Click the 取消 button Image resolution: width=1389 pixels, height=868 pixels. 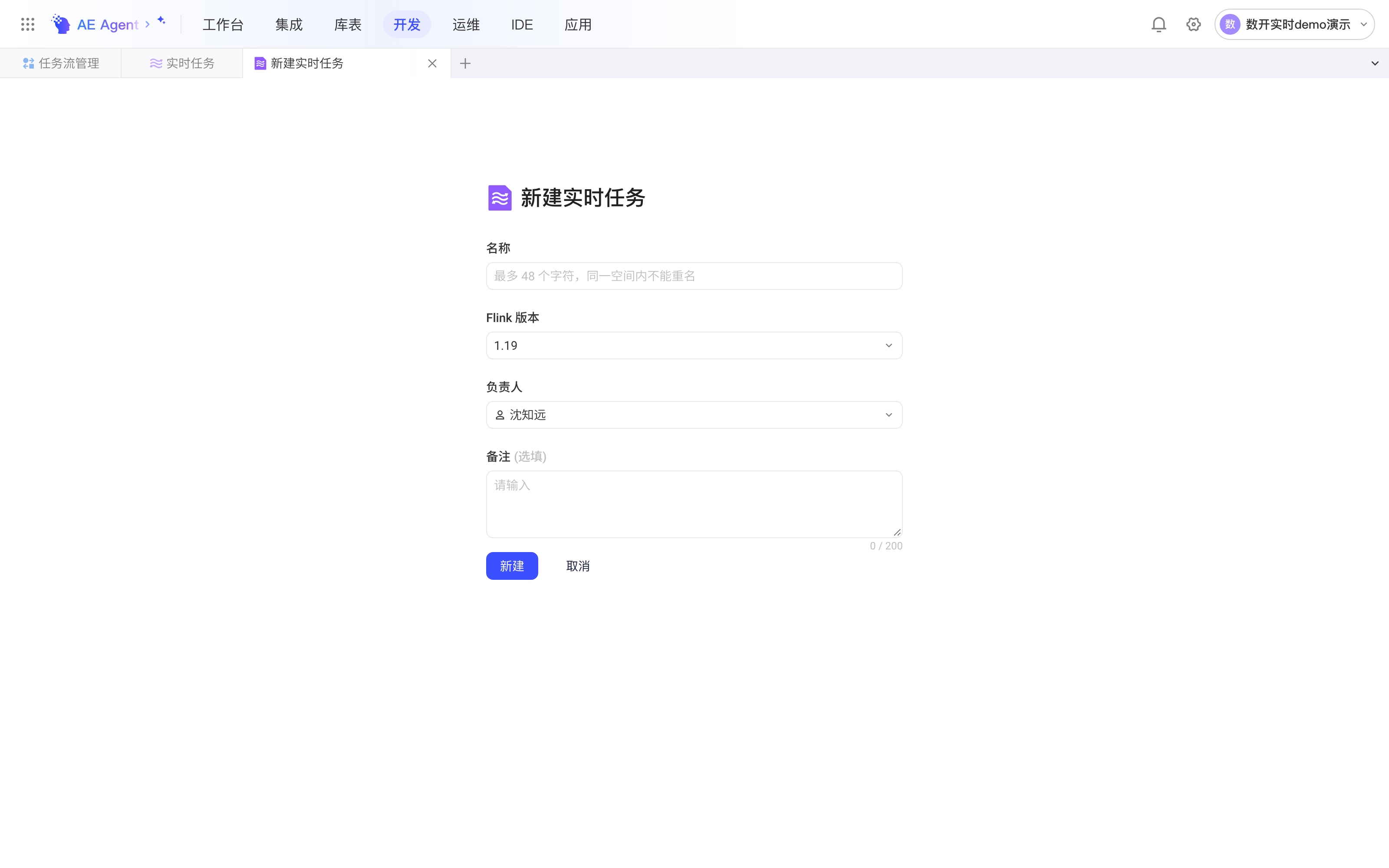click(x=578, y=566)
